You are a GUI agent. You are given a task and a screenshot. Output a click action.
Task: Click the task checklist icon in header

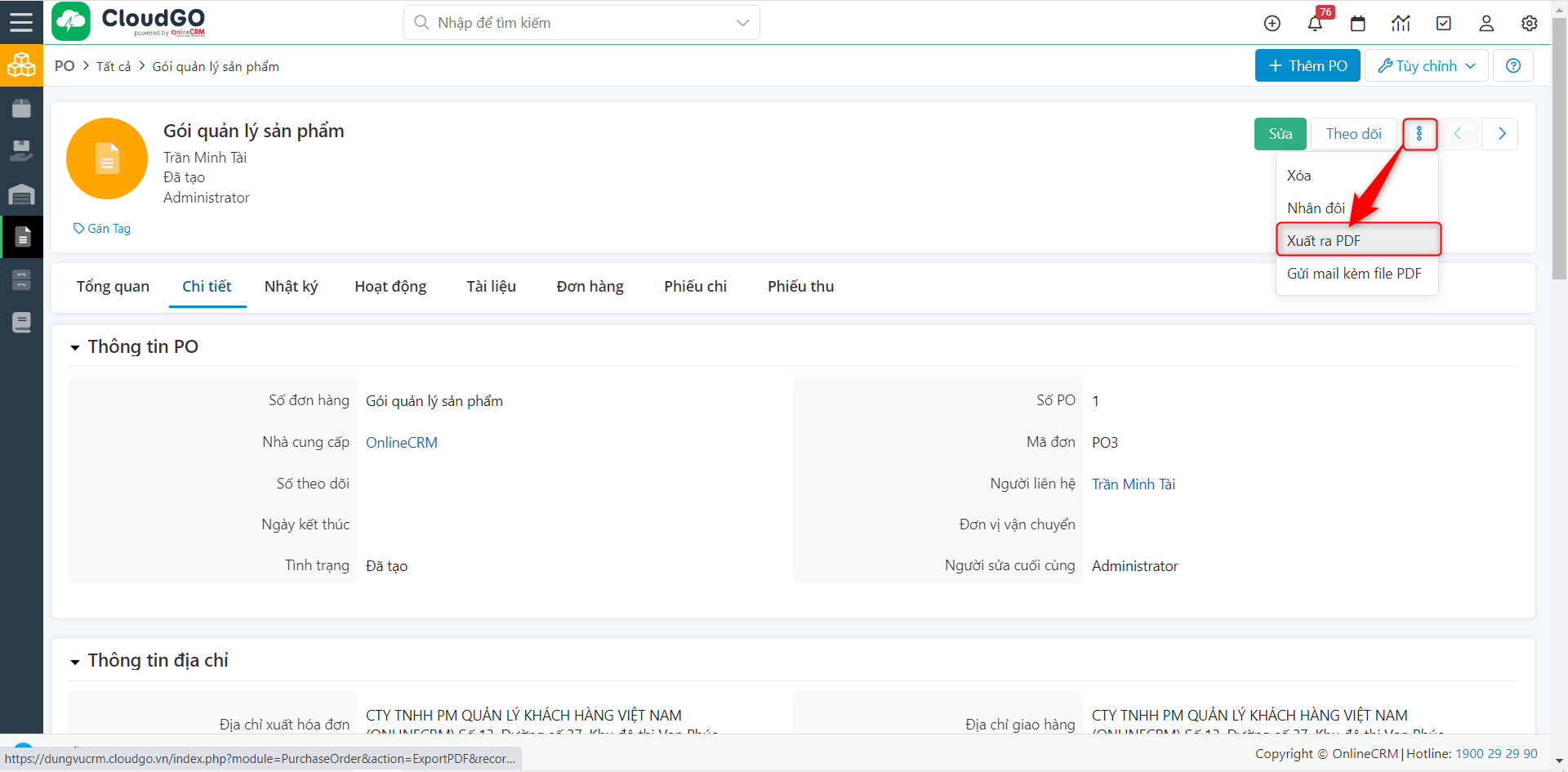(x=1444, y=23)
